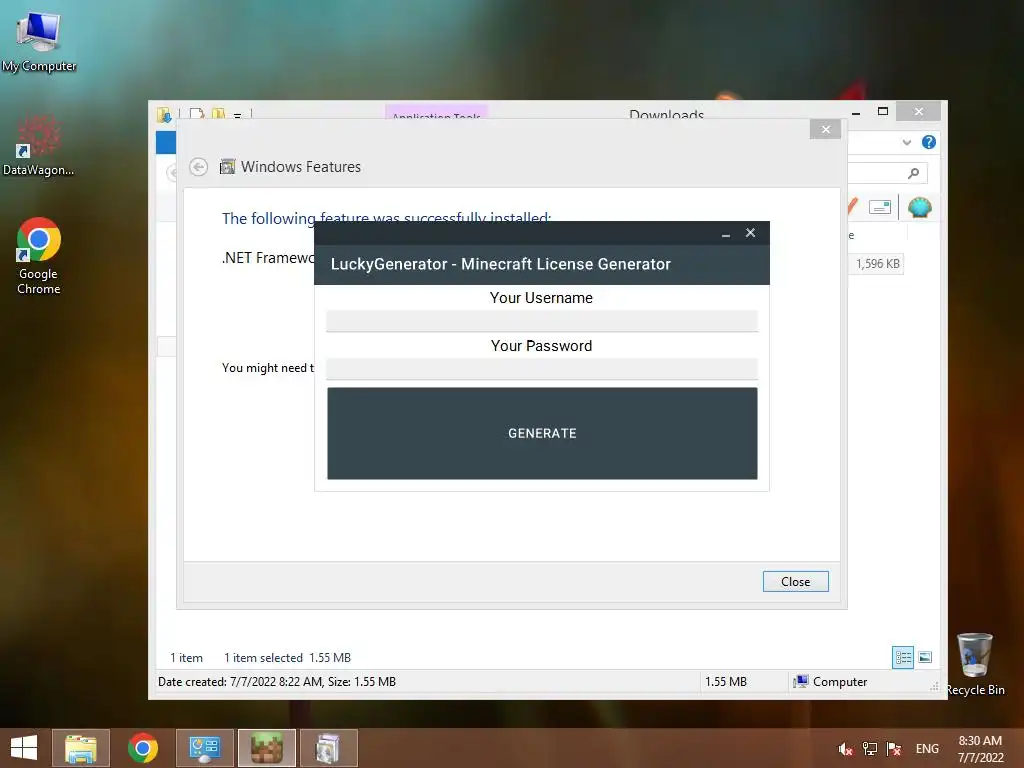Open DataWagon desktop shortcut
Viewport: 1024px width, 768px height.
click(38, 146)
